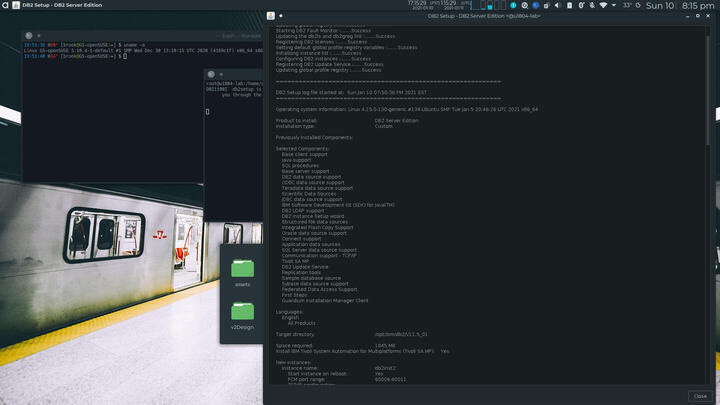Toggle the pin dot on the root terminal title bar
Screen dimensions: 720x405
tap(221, 74)
